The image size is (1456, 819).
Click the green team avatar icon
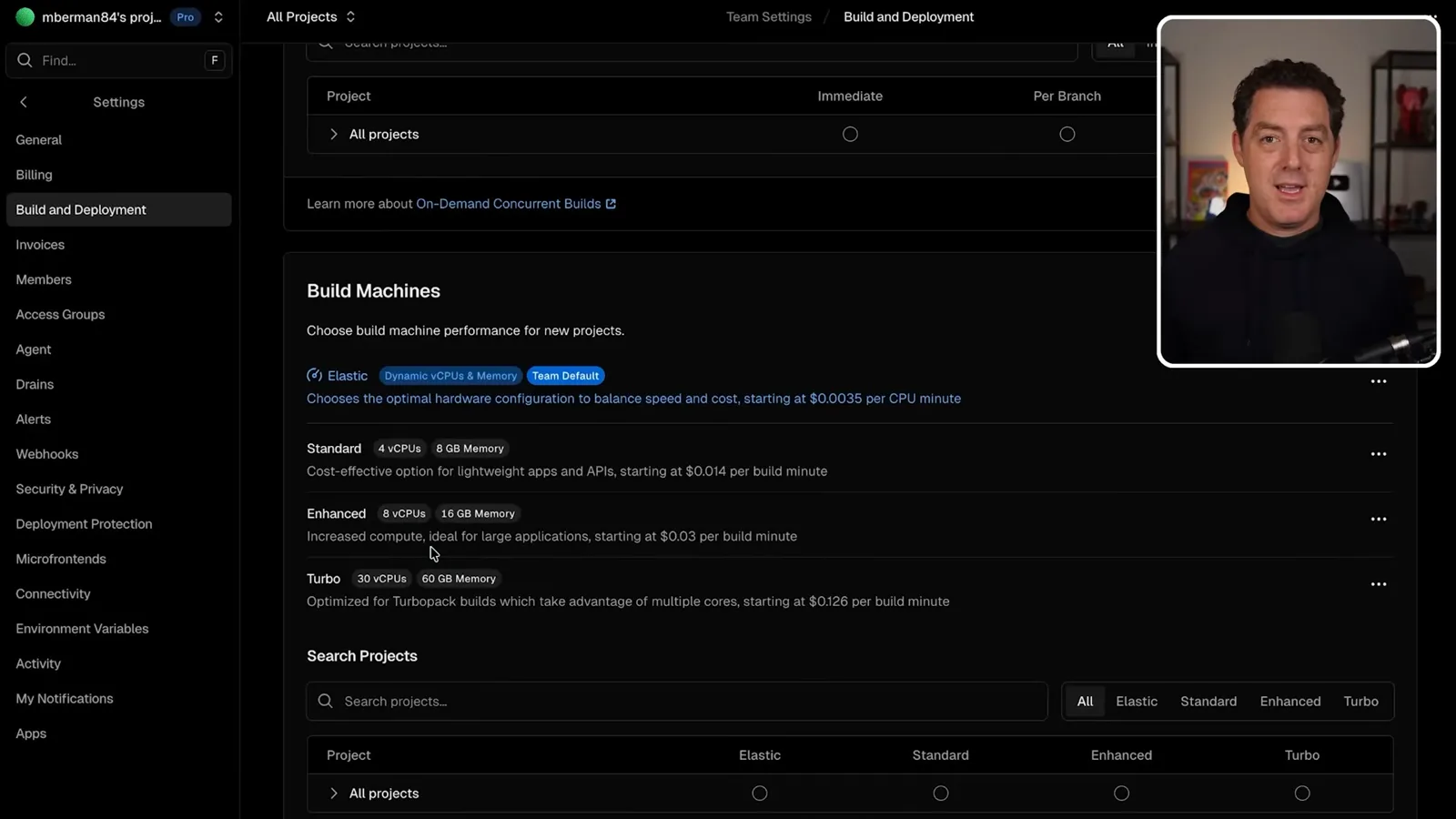pos(25,16)
